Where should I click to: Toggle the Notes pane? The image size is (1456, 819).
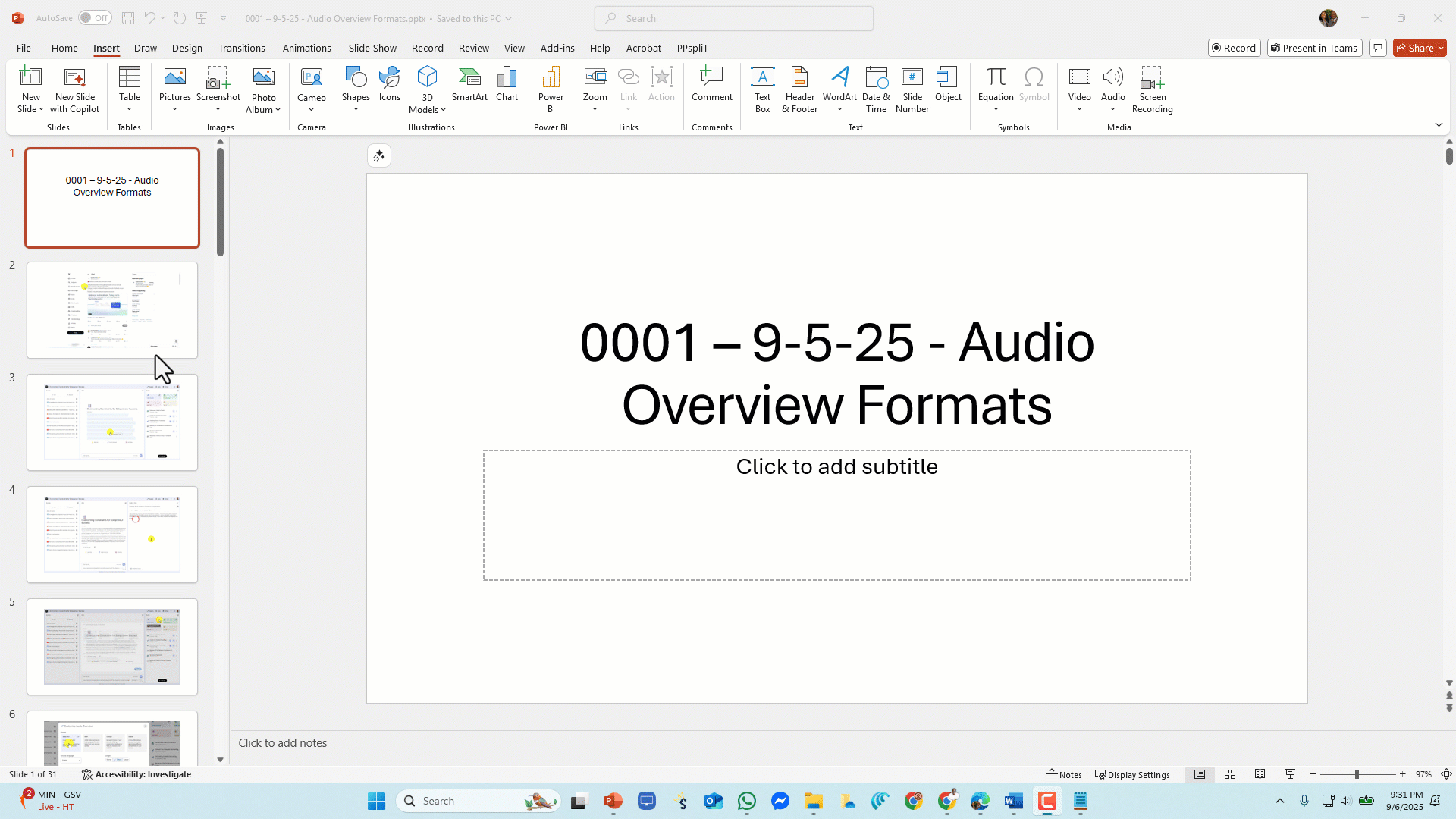1064,774
